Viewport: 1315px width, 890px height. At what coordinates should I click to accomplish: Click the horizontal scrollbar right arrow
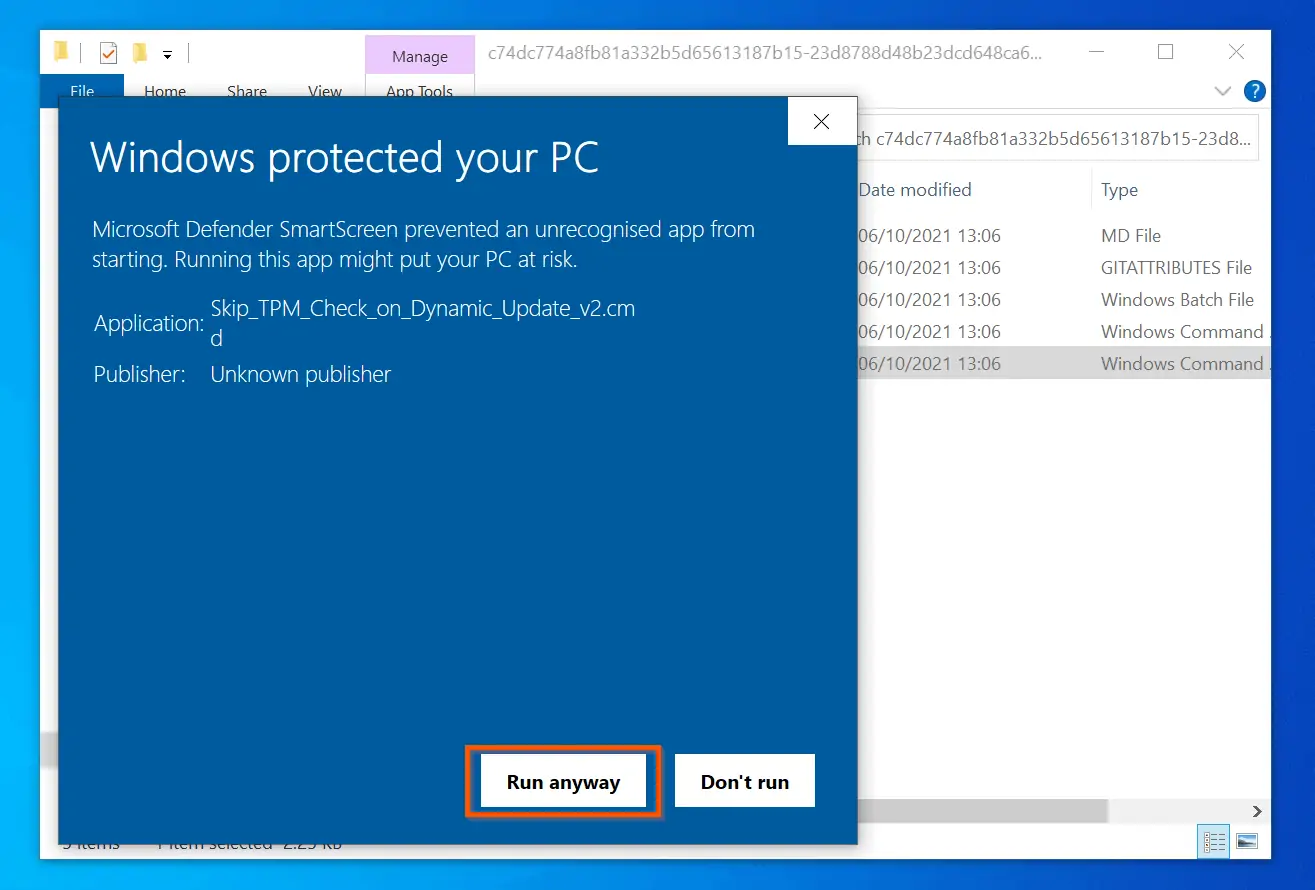1257,811
